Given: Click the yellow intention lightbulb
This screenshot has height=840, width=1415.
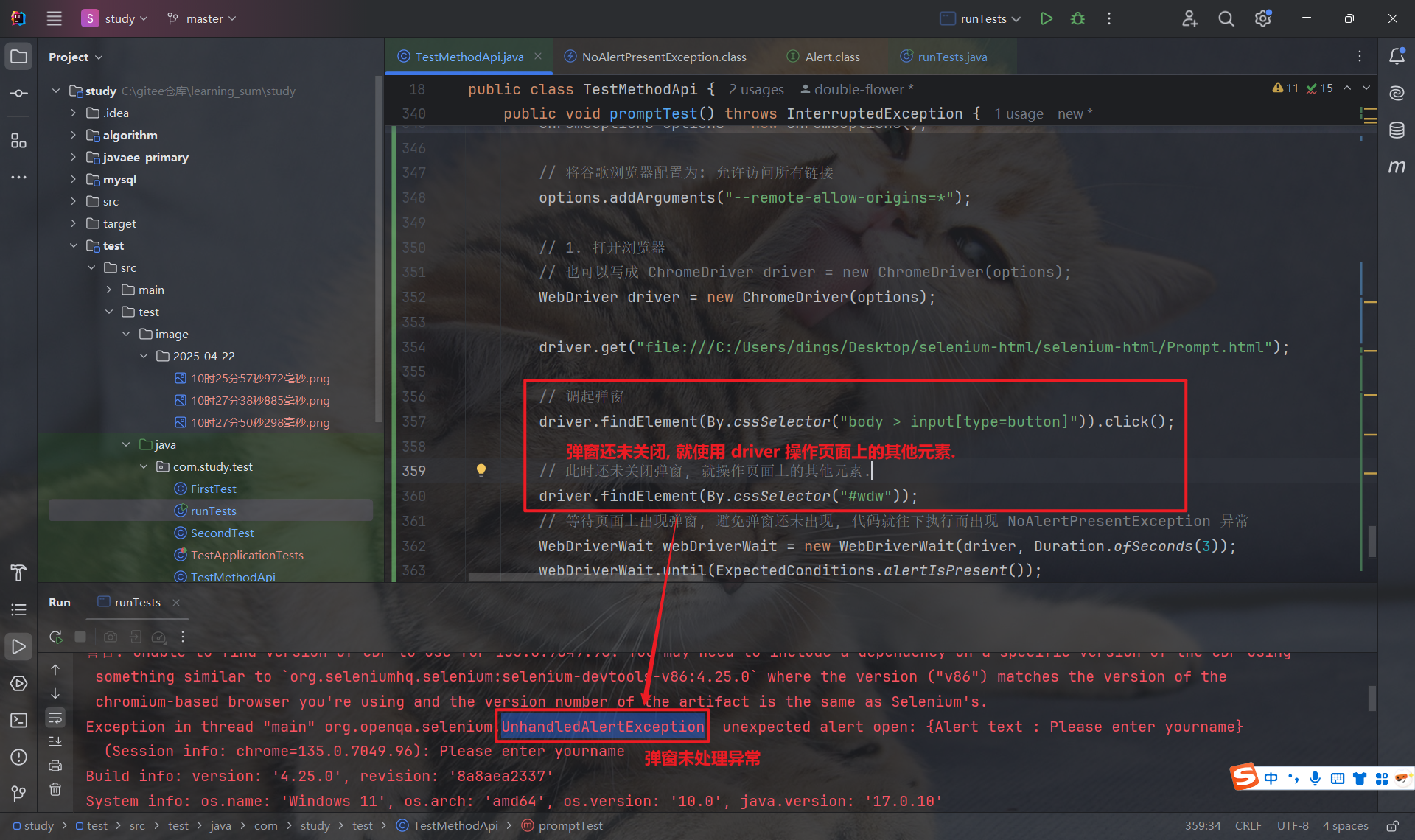Looking at the screenshot, I should click(481, 470).
